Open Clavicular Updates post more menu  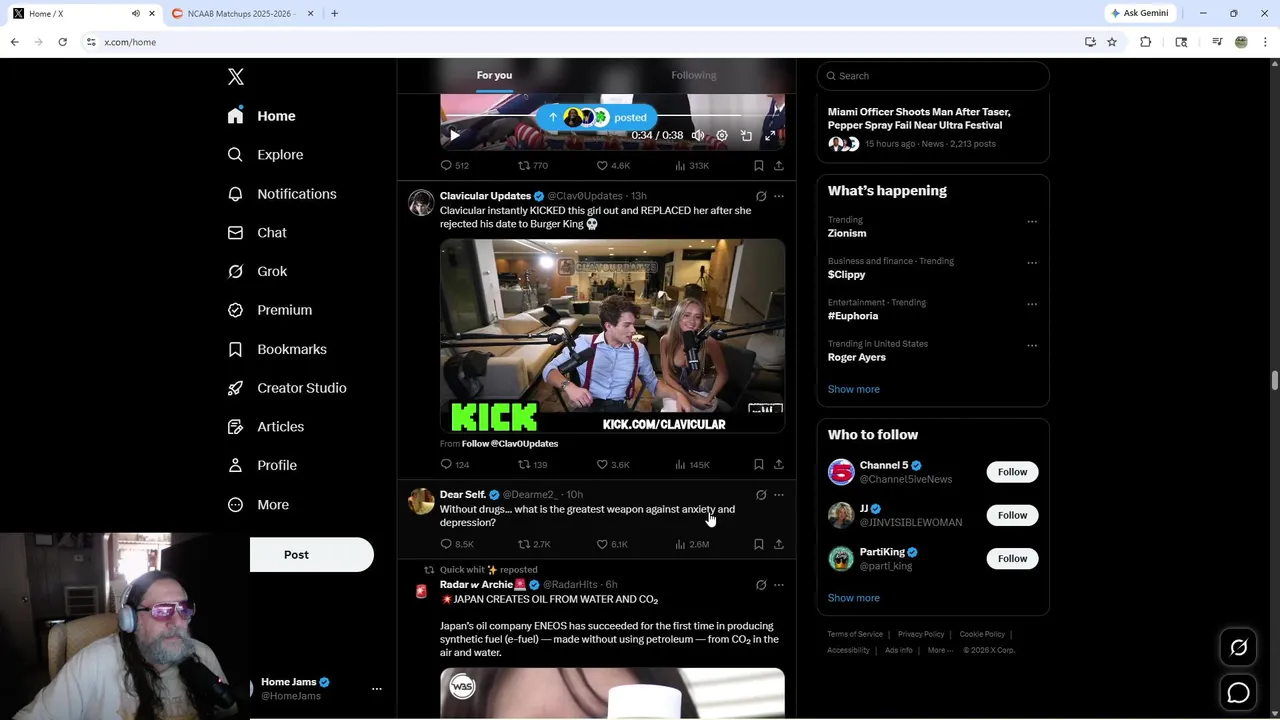779,196
